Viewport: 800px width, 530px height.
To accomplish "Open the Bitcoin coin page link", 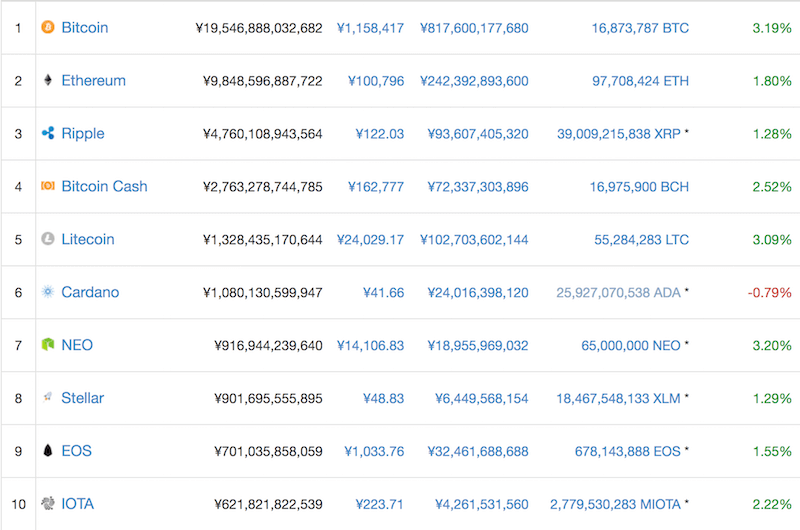I will 85,28.
